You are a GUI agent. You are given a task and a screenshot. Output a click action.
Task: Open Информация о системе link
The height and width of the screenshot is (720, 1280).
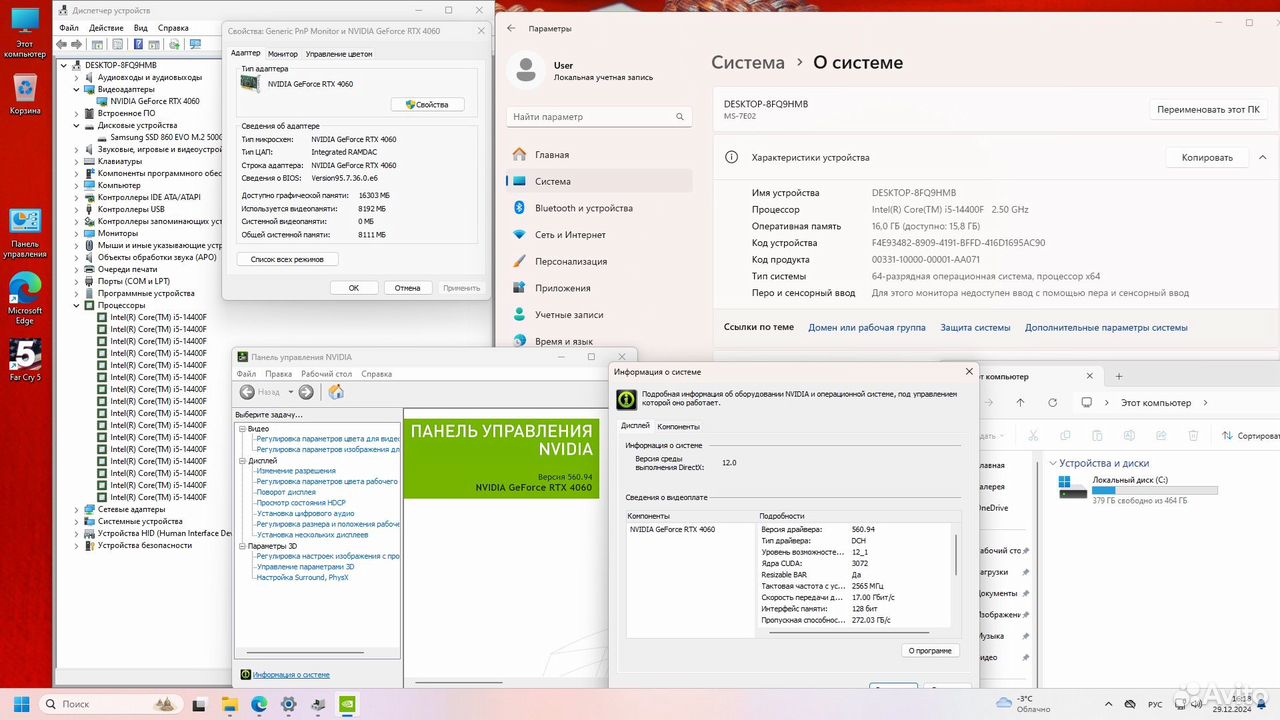291,675
